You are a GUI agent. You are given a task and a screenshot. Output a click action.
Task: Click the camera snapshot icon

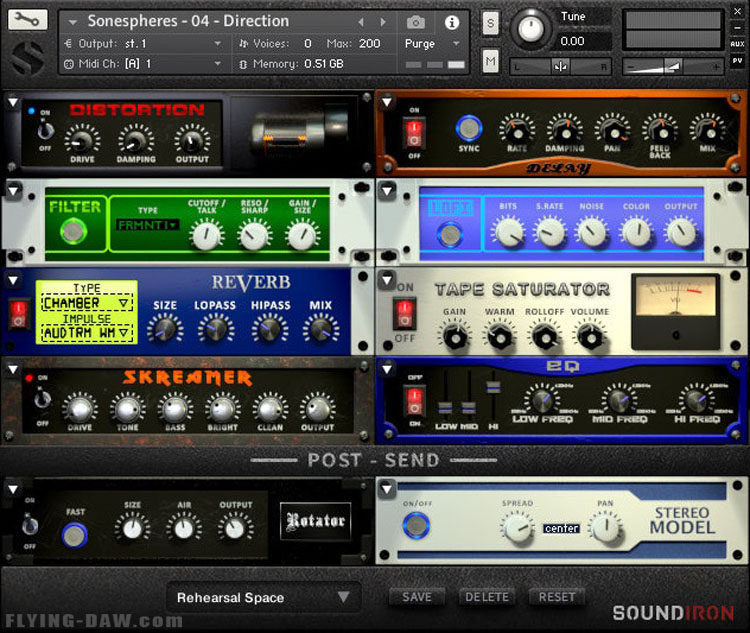pos(416,22)
